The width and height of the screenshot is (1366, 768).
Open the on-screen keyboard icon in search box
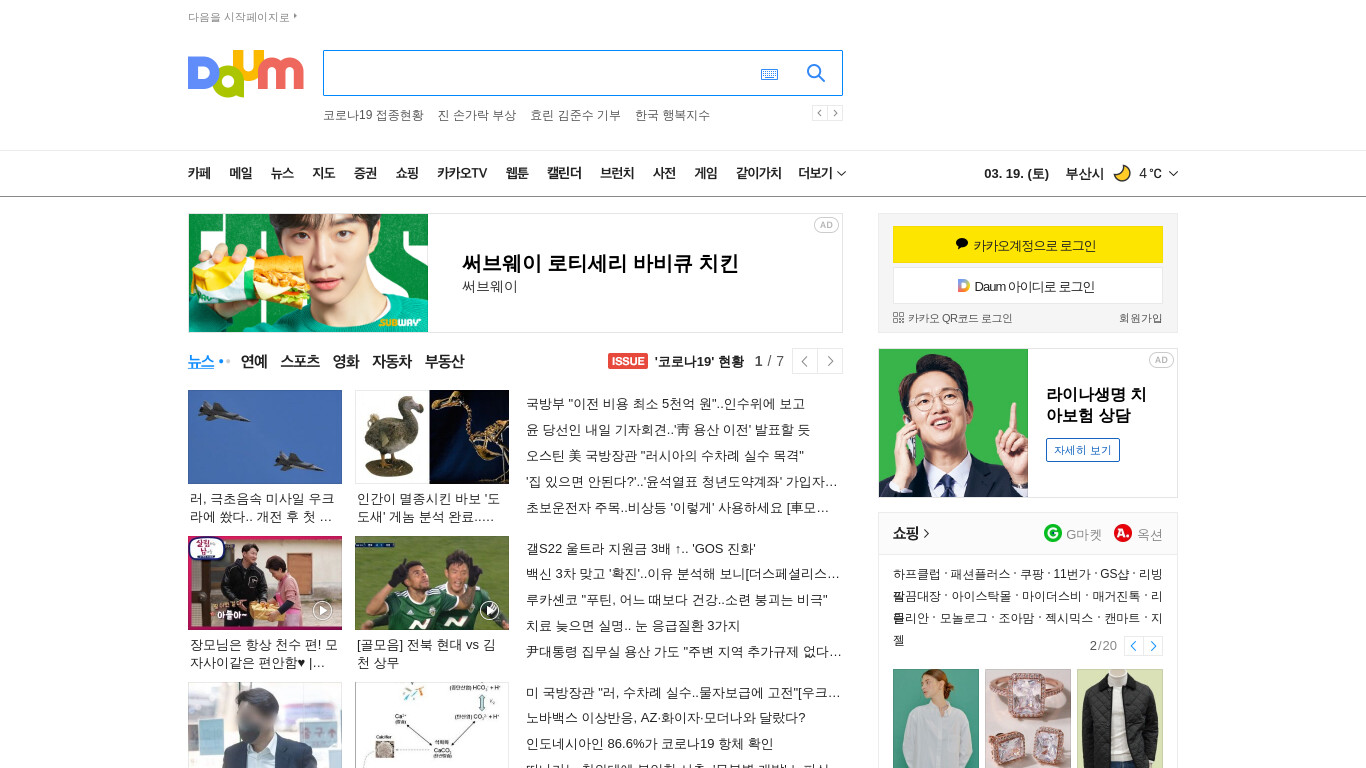pos(769,74)
